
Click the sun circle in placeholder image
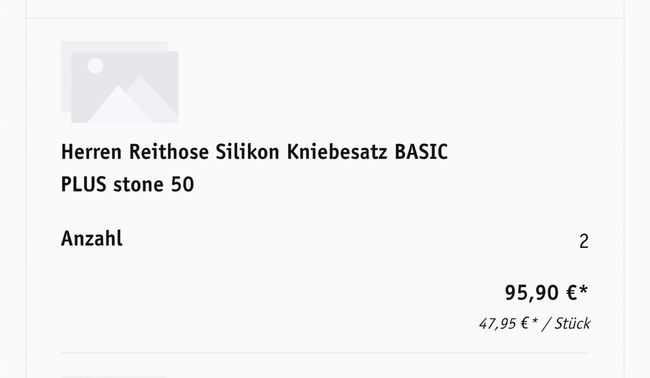pos(95,65)
